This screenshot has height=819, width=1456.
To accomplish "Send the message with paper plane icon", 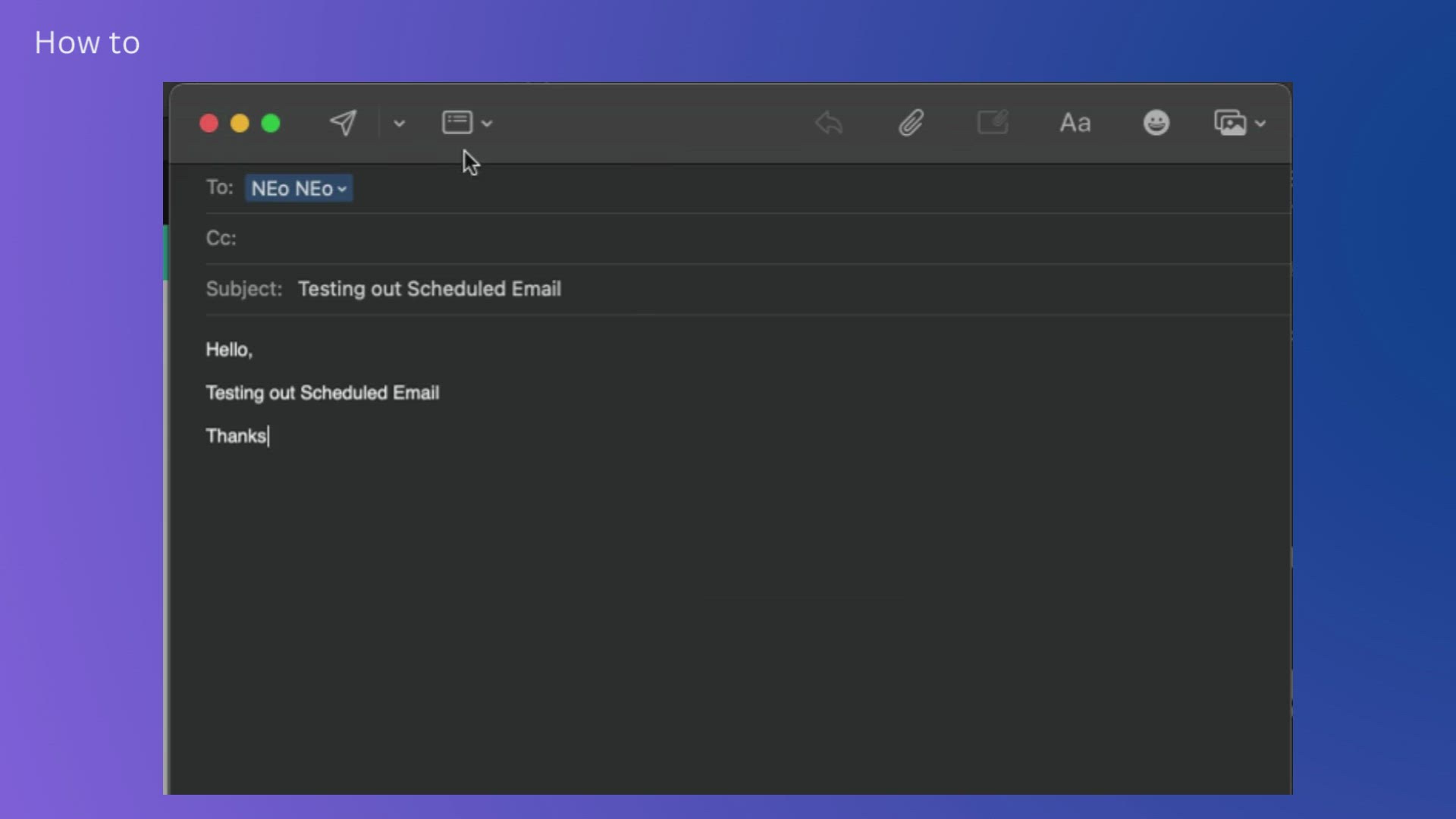I will pyautogui.click(x=343, y=123).
